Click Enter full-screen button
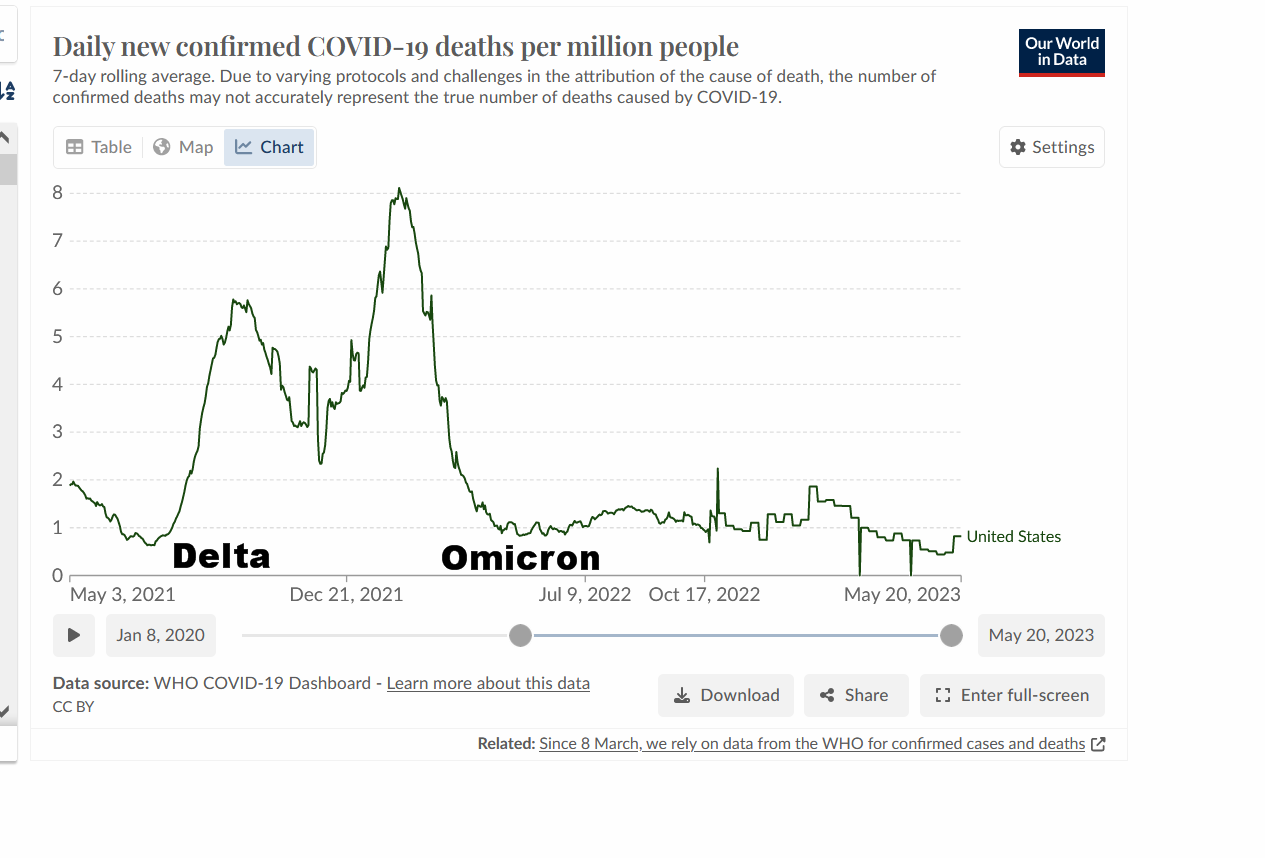This screenshot has width=1265, height=858. 1012,695
